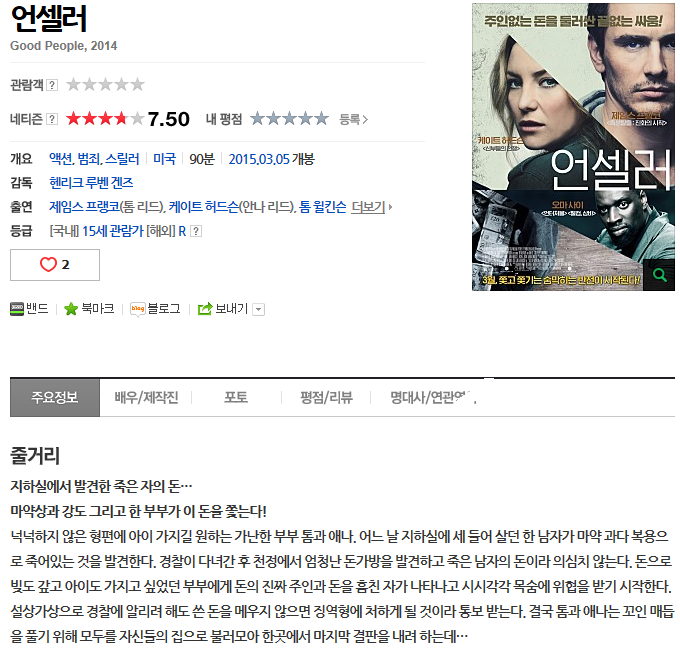The image size is (680, 648).
Task: Toggle the heart like button
Action: click(55, 265)
